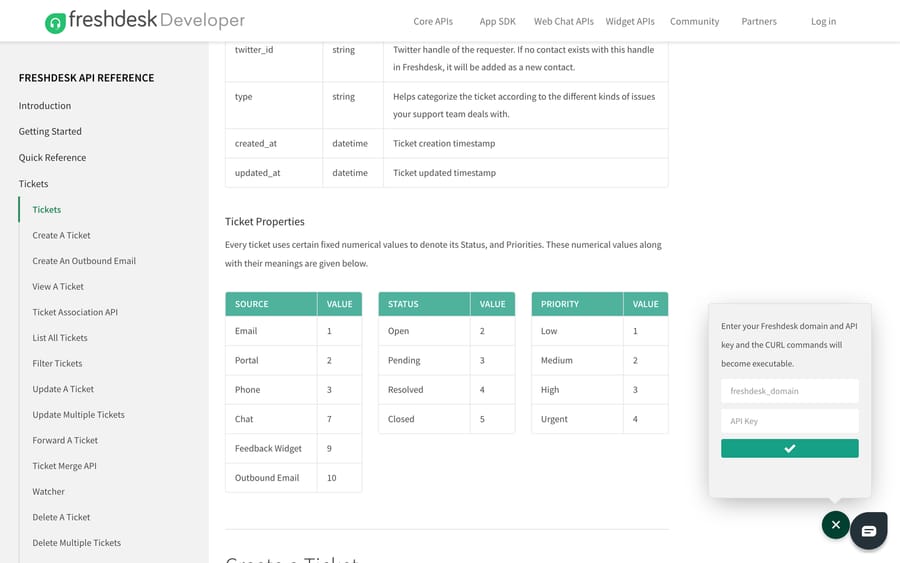
Task: Focus the freshdesk_domain input field
Action: click(x=789, y=391)
